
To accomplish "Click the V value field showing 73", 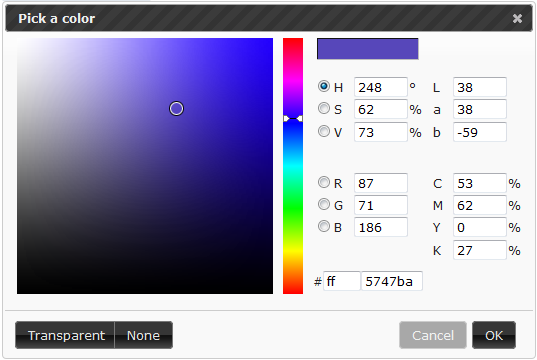I will [380, 132].
